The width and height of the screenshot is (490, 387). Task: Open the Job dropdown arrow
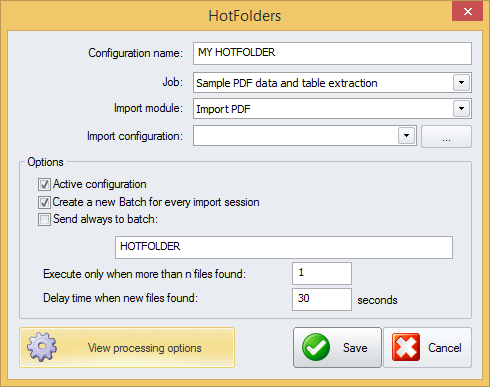click(461, 83)
